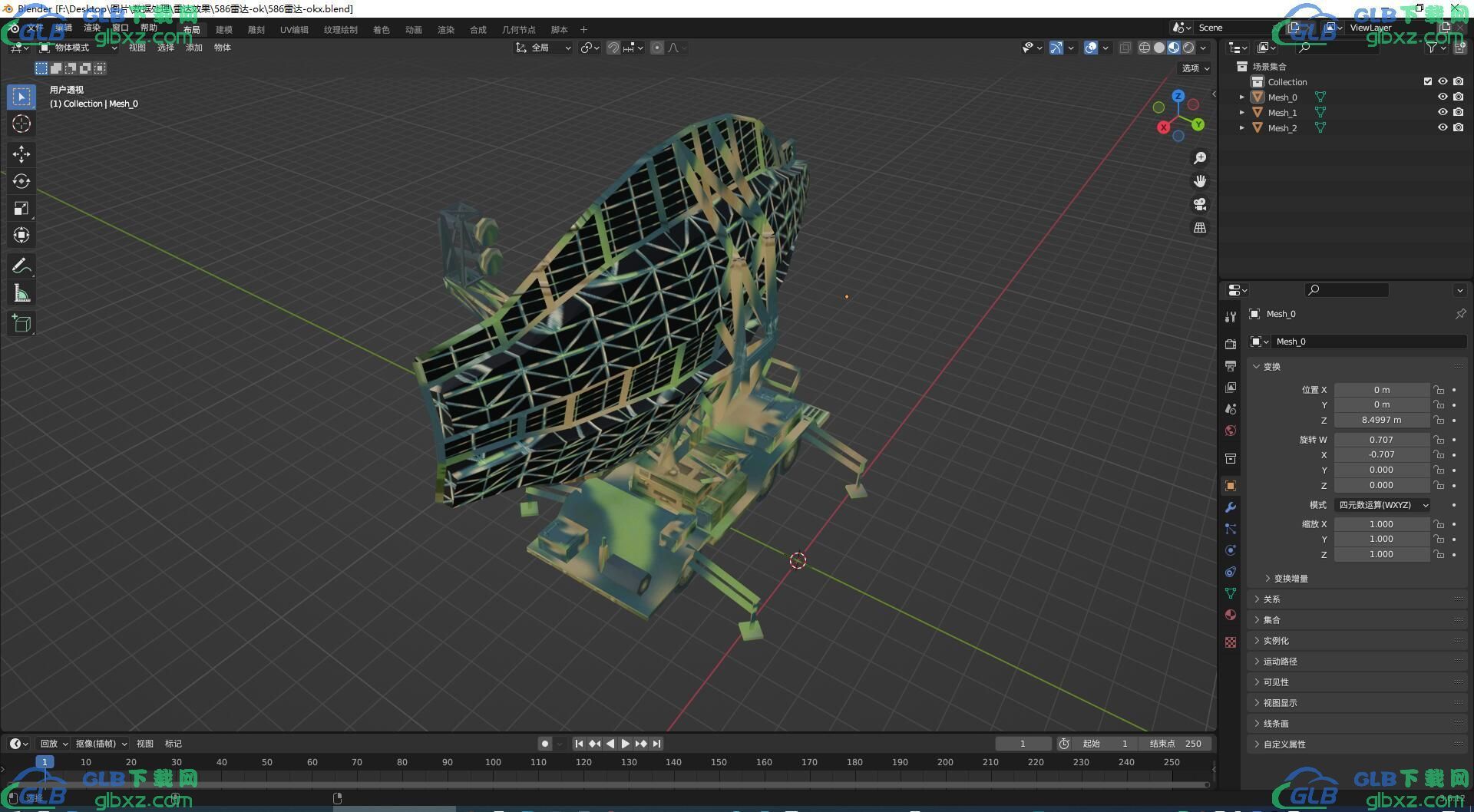Open the Particles properties tab
The width and height of the screenshot is (1474, 812).
pos(1231,529)
